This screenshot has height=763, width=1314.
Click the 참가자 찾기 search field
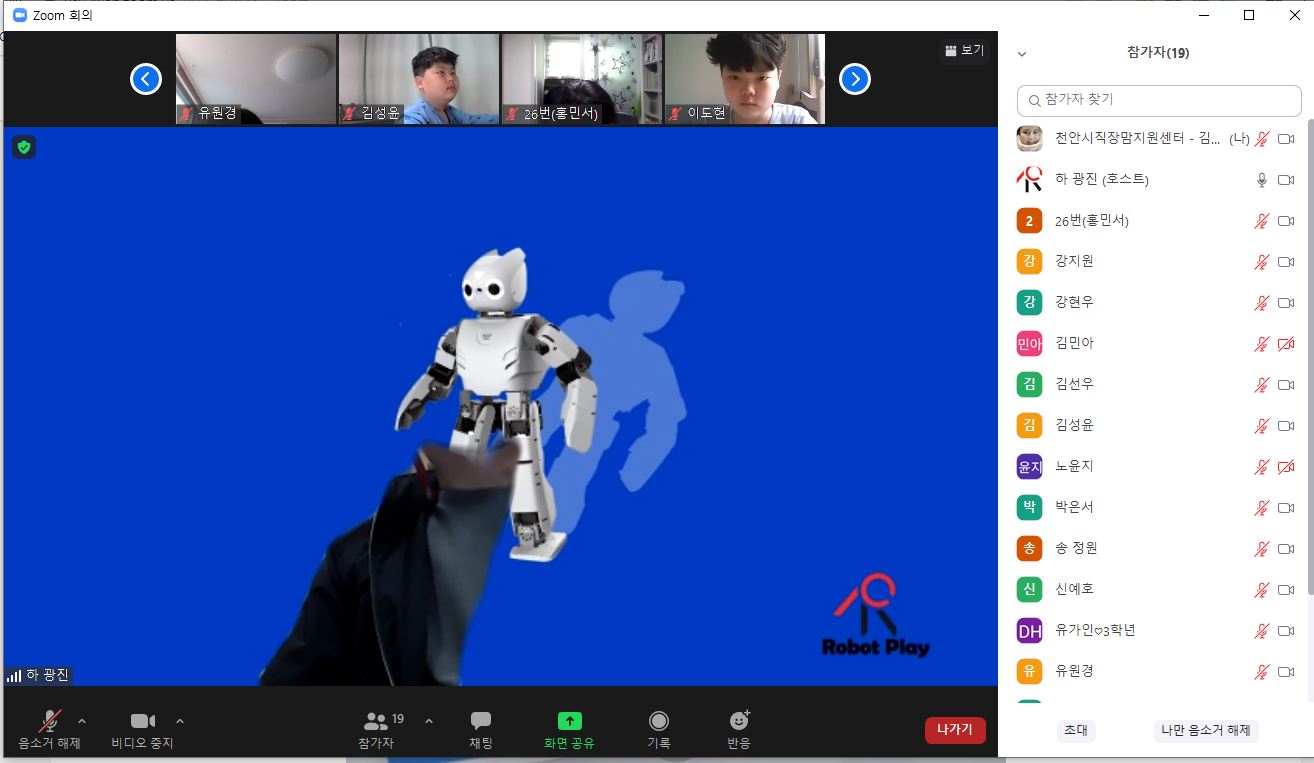(x=1158, y=100)
